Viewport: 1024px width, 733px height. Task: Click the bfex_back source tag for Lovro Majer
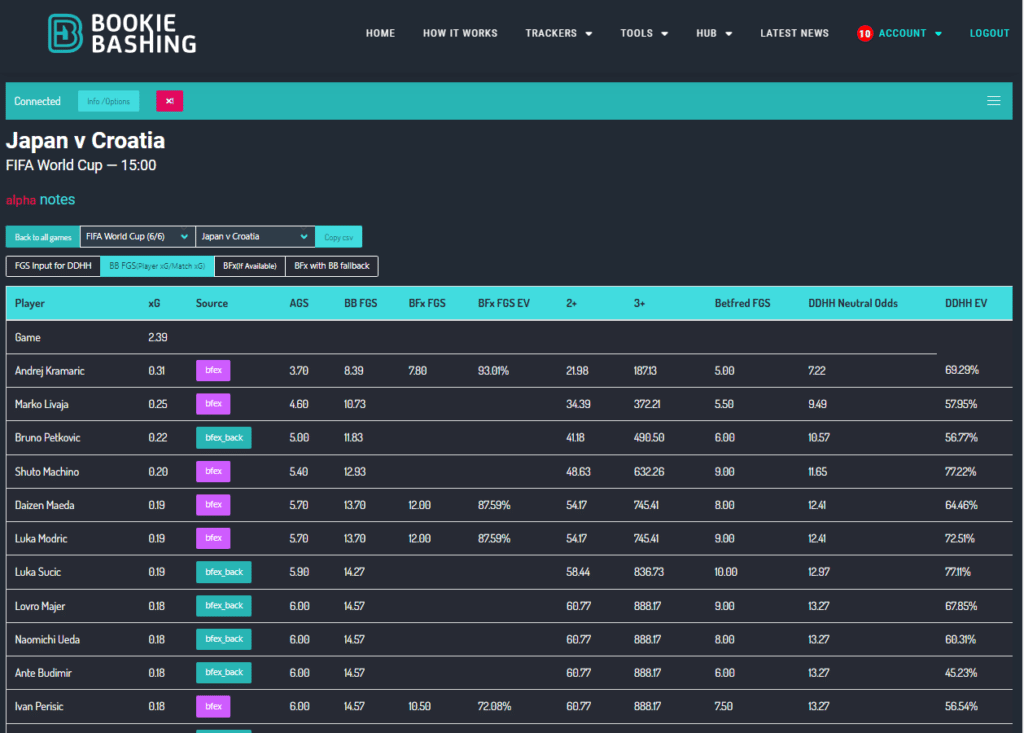click(223, 605)
